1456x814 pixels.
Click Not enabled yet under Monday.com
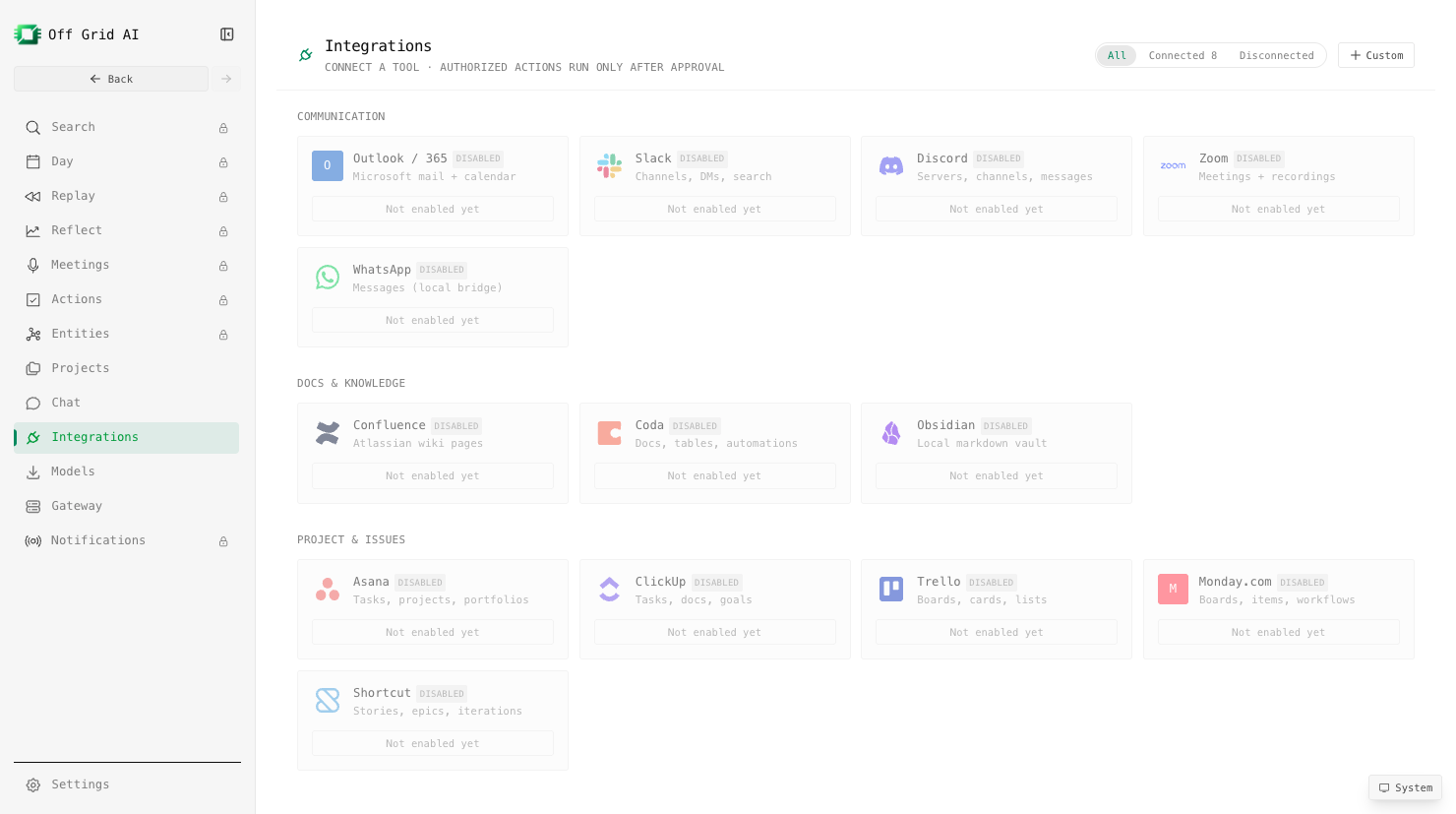point(1279,632)
